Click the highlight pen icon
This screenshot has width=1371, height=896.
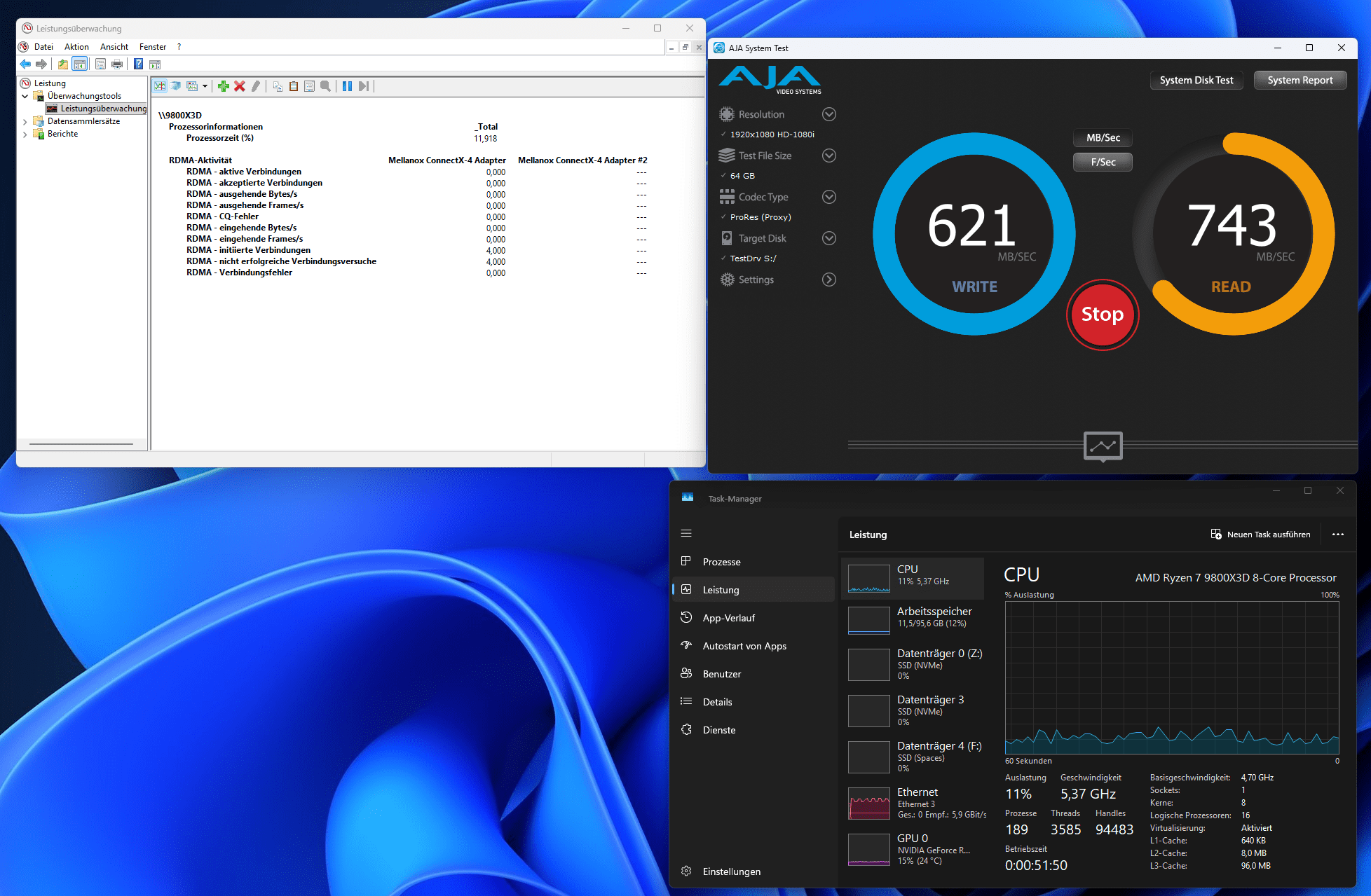click(x=256, y=86)
